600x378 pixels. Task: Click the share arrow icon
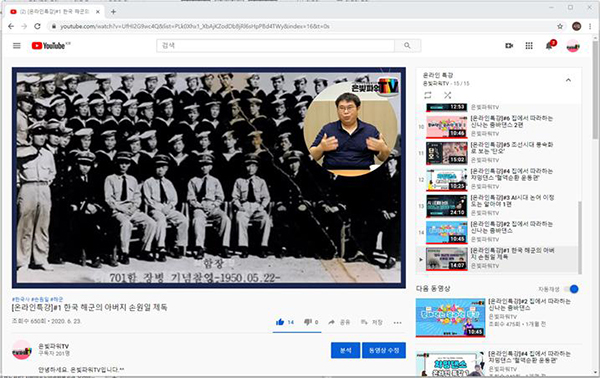(x=331, y=322)
